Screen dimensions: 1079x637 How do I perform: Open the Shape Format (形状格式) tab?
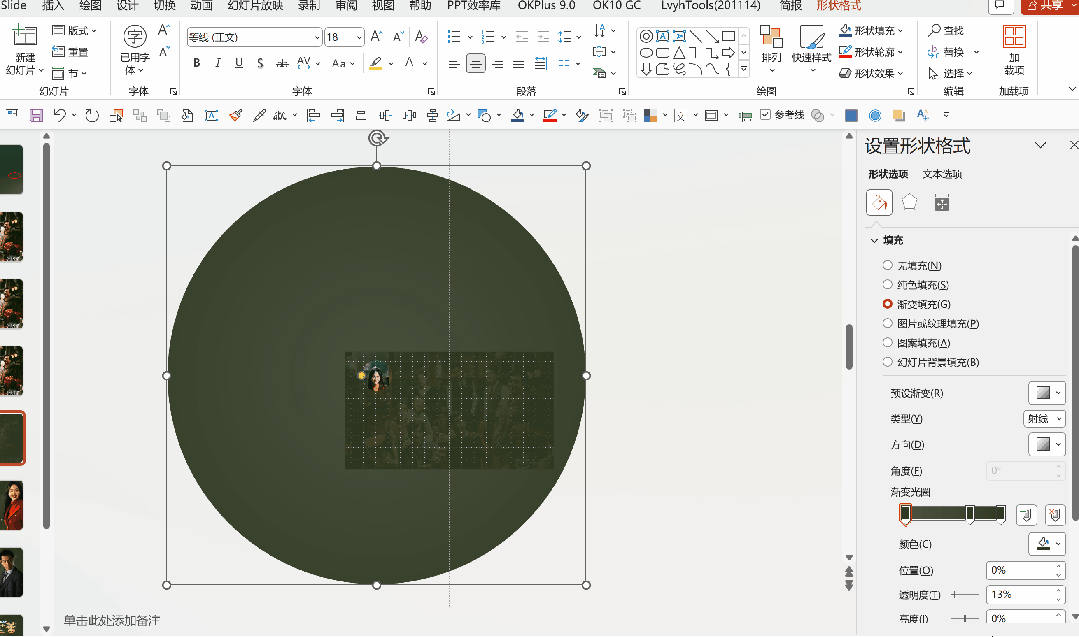(839, 6)
